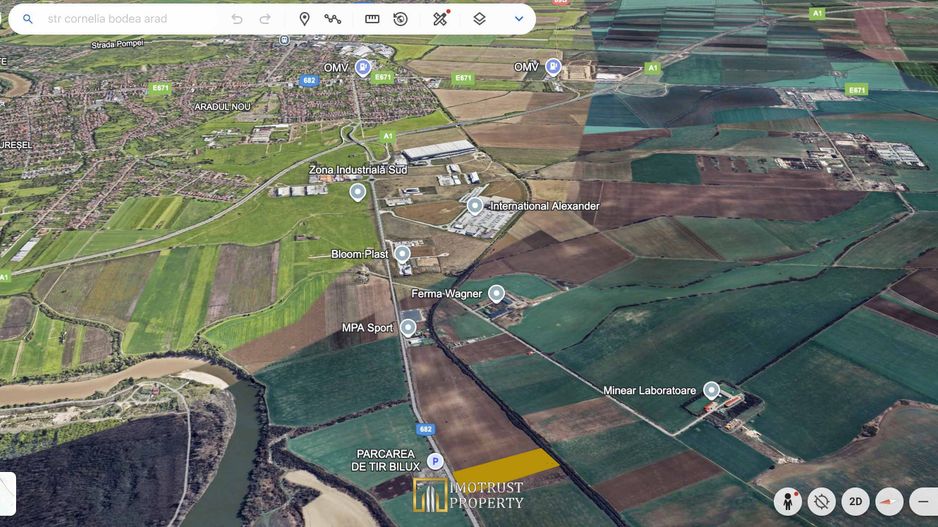Open historical imagery timelapse
The width and height of the screenshot is (938, 527).
pos(401,19)
